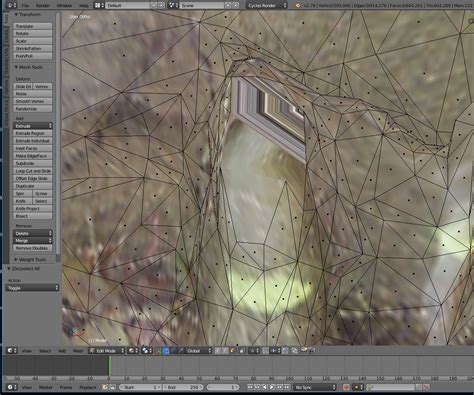The width and height of the screenshot is (474, 395).
Task: Click the Translate button
Action: click(x=33, y=26)
